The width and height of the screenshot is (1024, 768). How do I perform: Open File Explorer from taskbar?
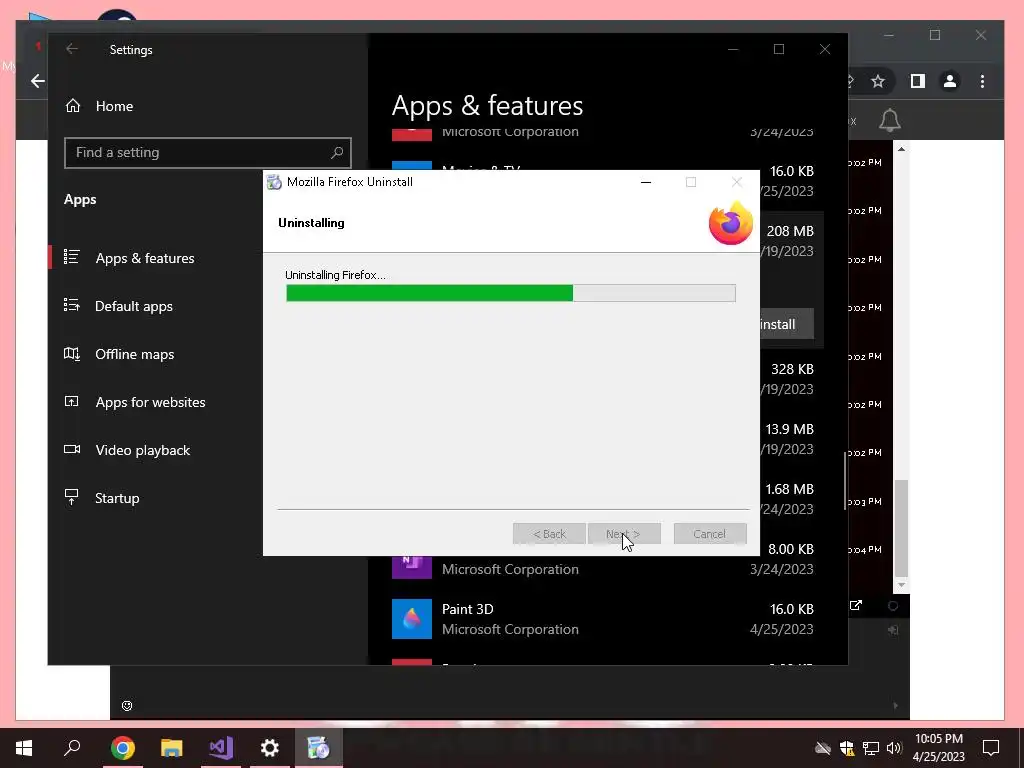(x=171, y=748)
